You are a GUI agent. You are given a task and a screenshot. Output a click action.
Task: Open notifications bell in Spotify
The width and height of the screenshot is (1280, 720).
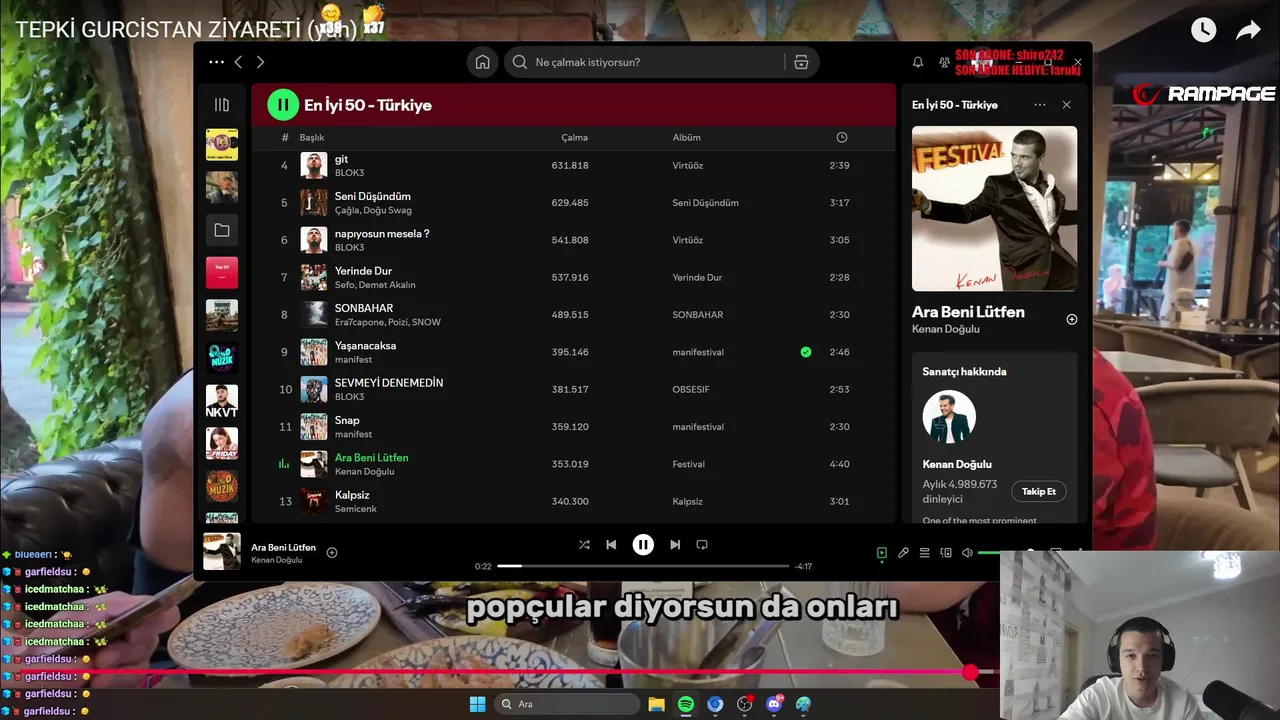(x=918, y=62)
